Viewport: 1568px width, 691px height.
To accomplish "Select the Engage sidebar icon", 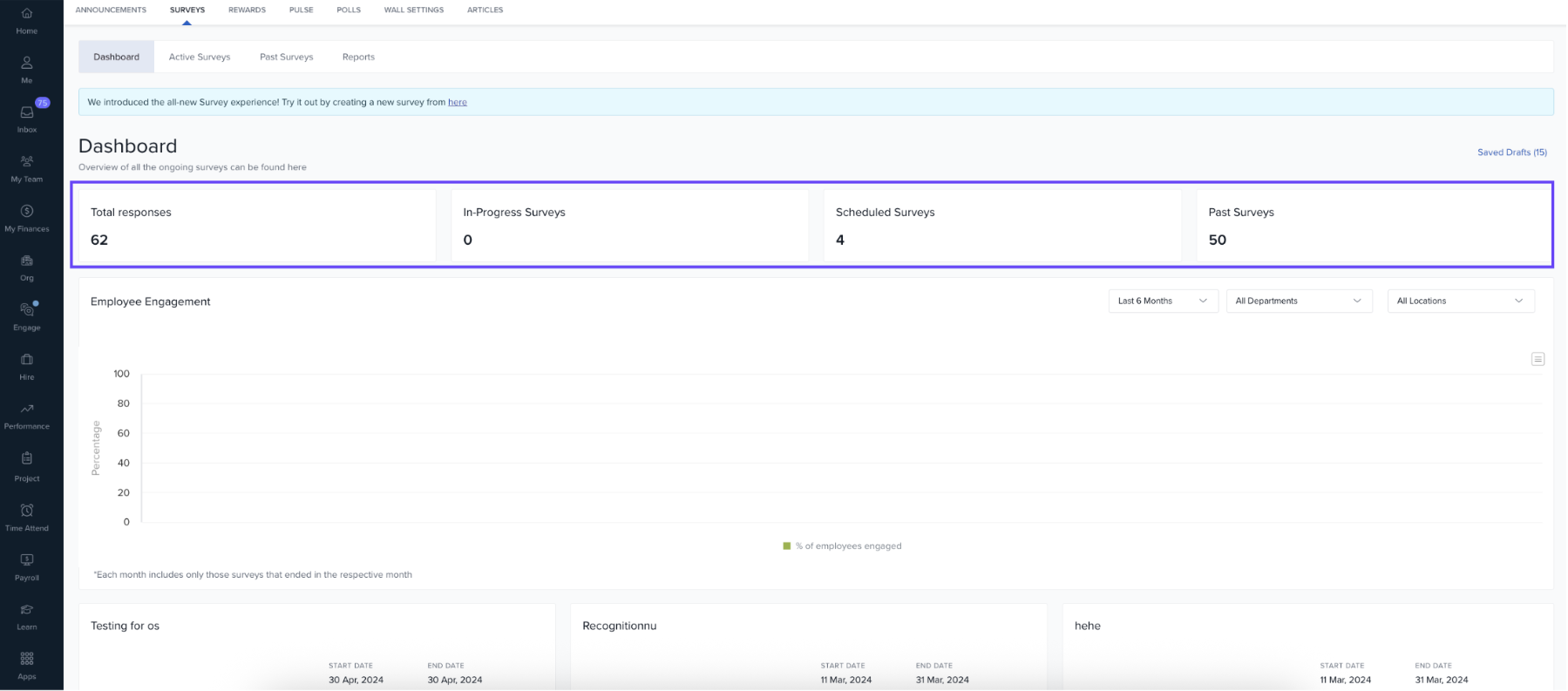I will [x=27, y=316].
